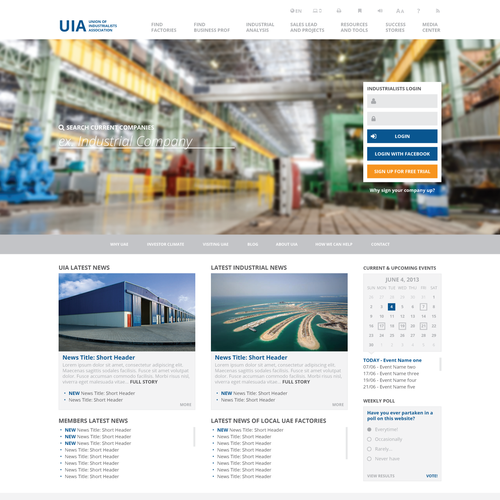Open the Industrial Analysis menu
The image size is (500, 500).
[260, 27]
